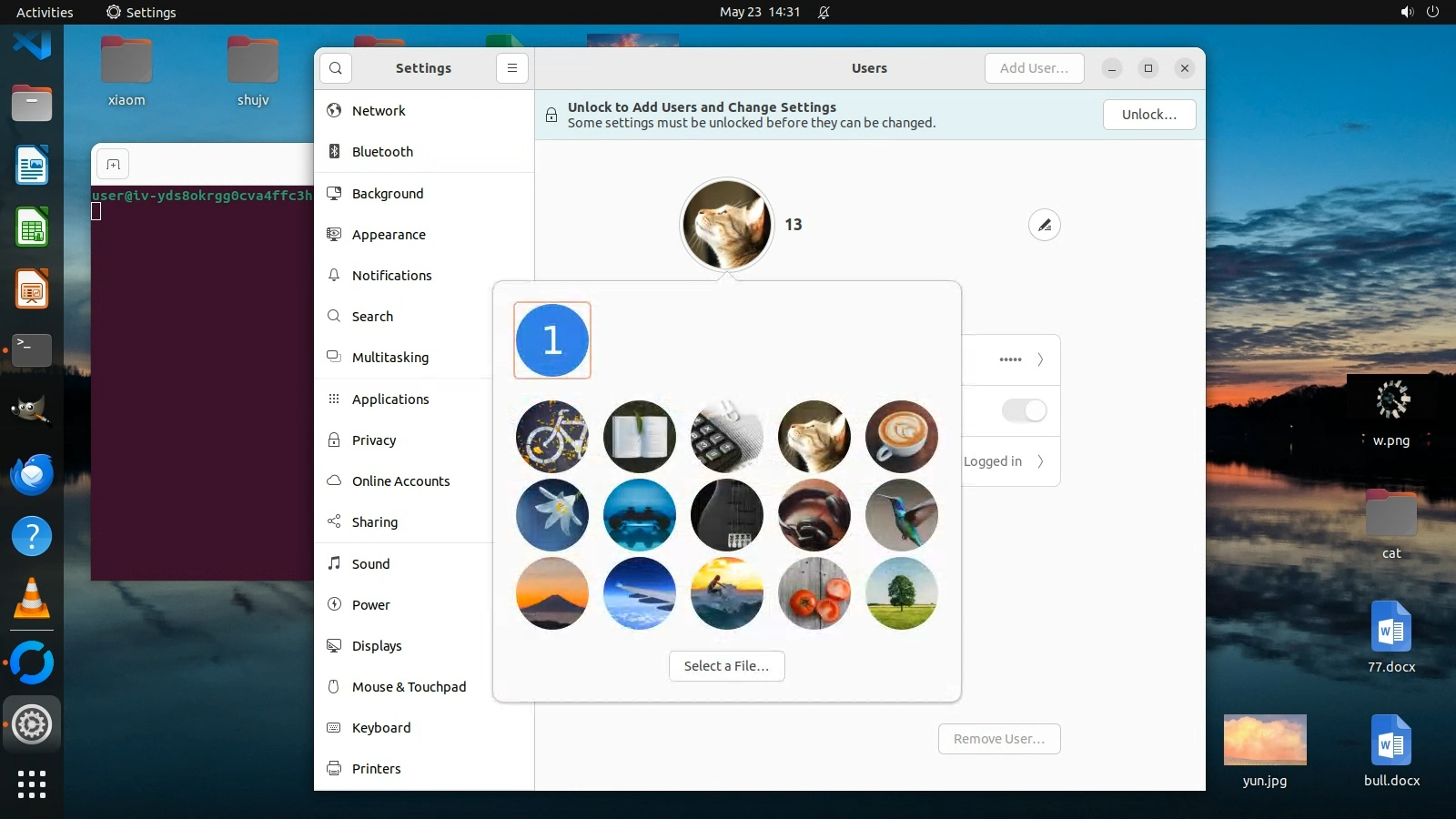
Task: Open Bluetooth settings panel
Action: pos(382,152)
